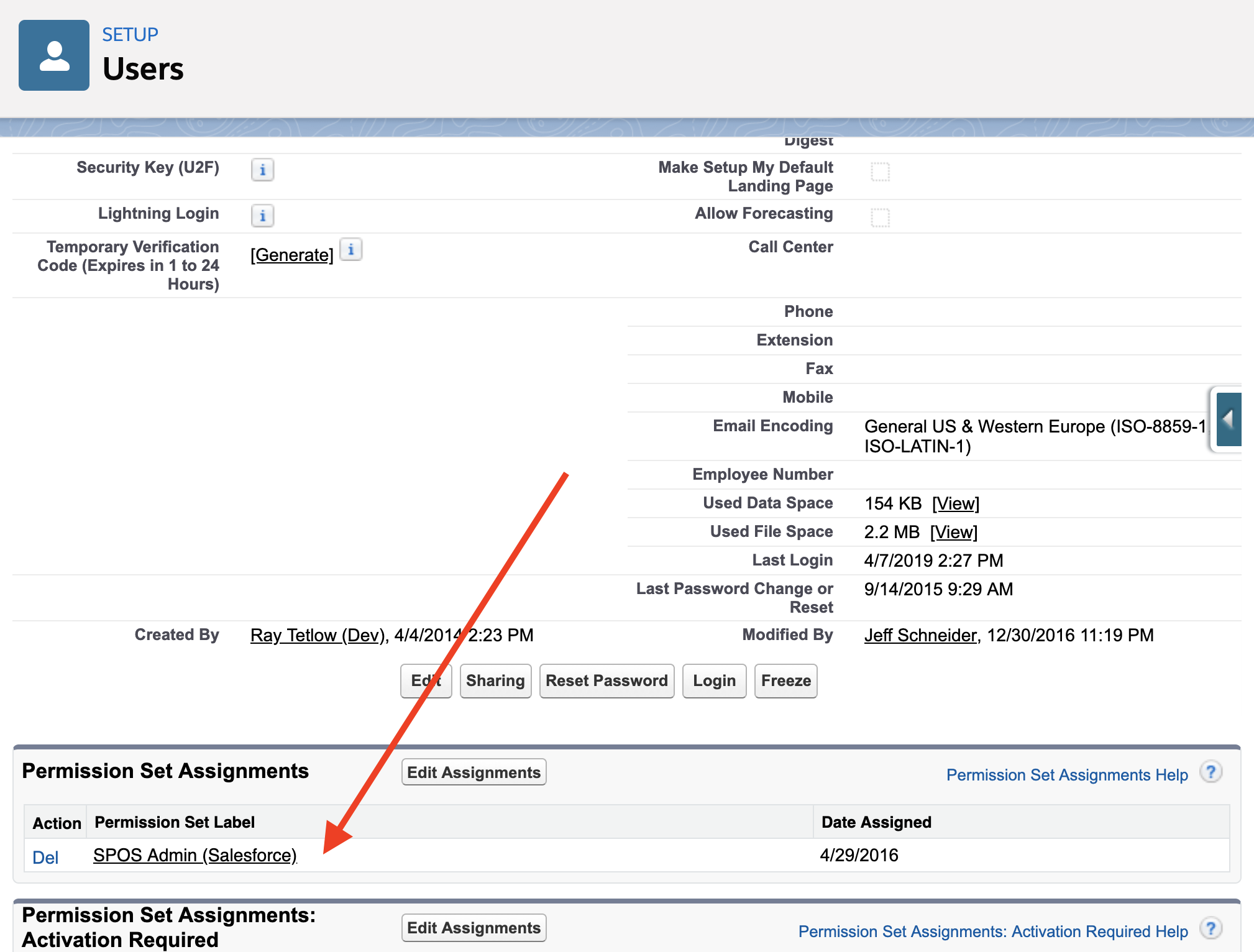
Task: Open SPOS Admin (Salesforce) permission set
Action: pyautogui.click(x=195, y=856)
